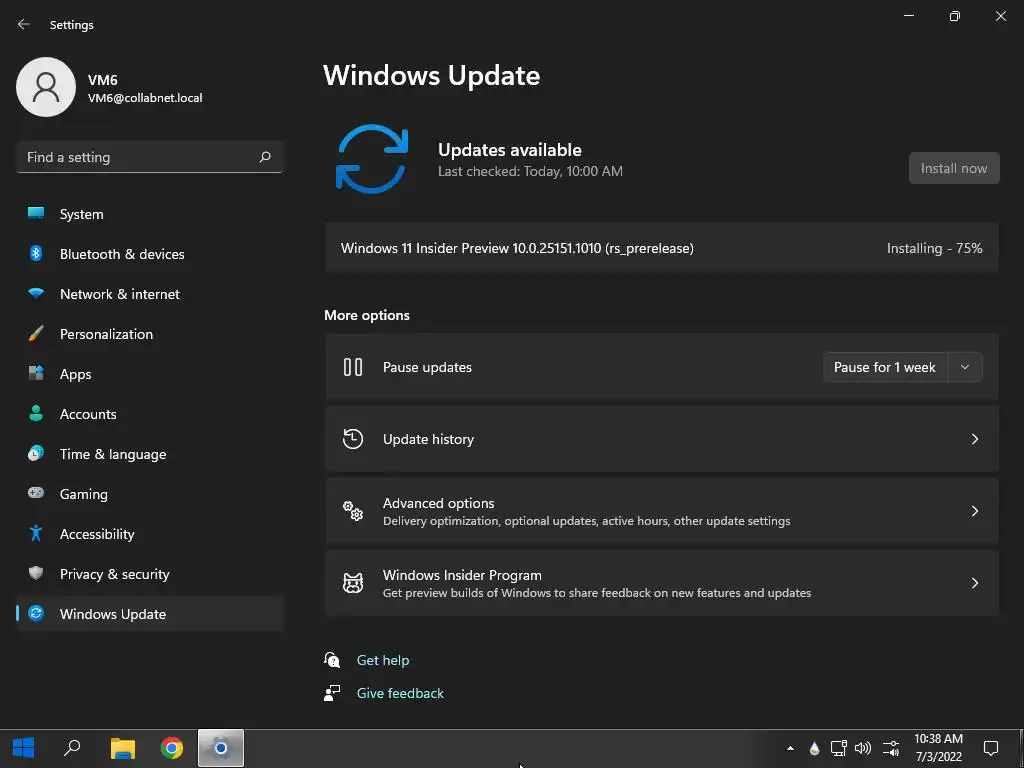Click the Give feedback person icon
This screenshot has height=768, width=1024.
point(332,693)
